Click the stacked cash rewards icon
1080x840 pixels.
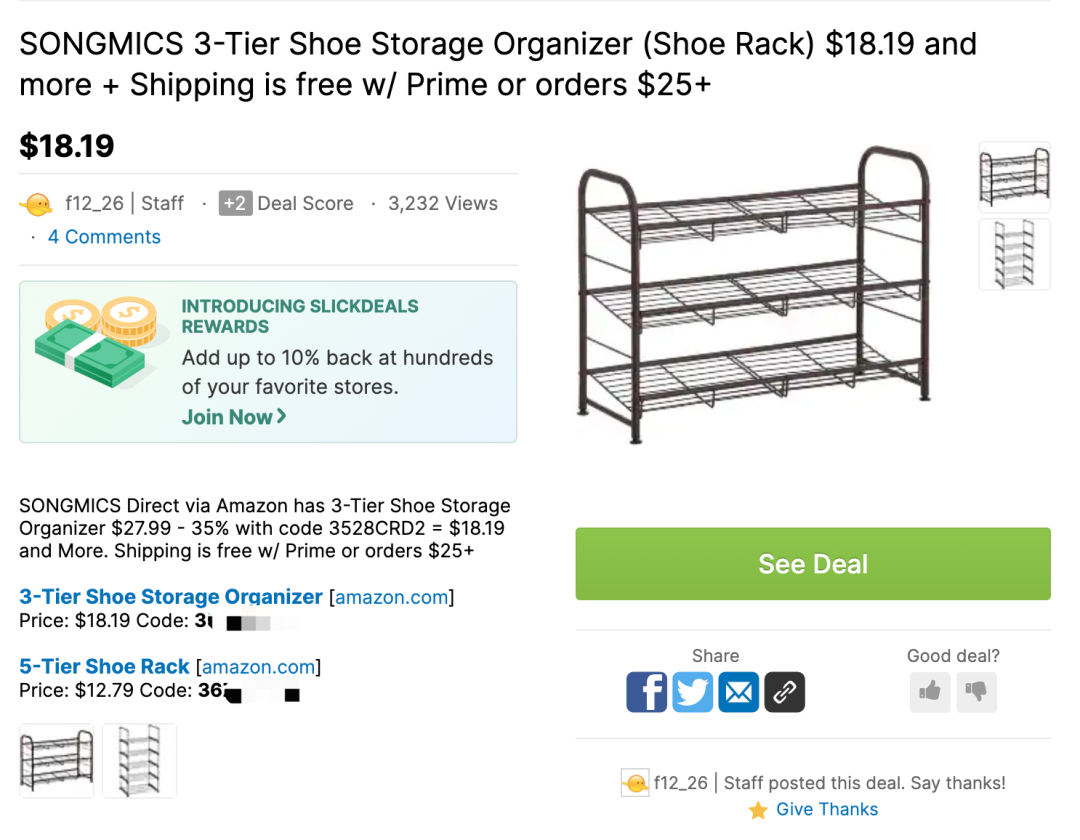pos(96,342)
